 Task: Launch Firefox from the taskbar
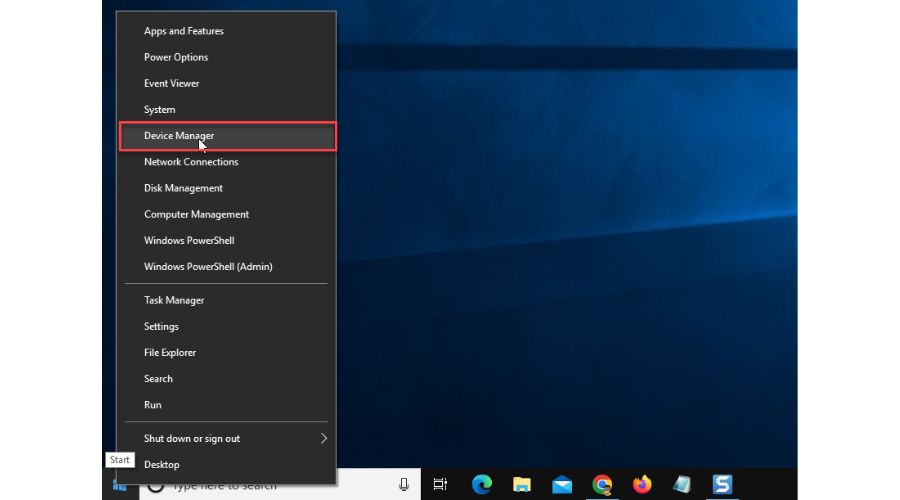point(642,485)
